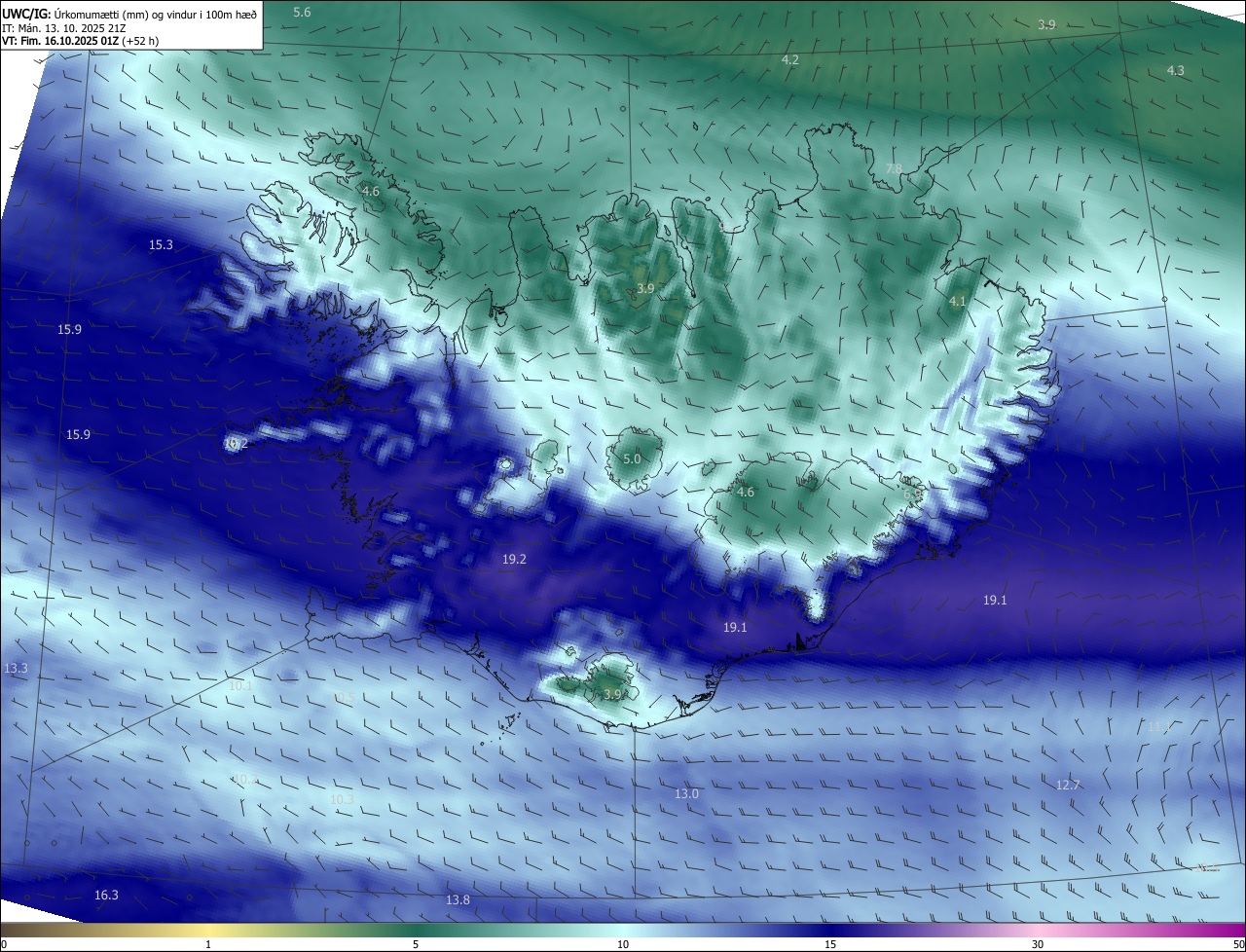Click the colorbar tick label 15
Screen dimensions: 1246x952
coord(830,944)
